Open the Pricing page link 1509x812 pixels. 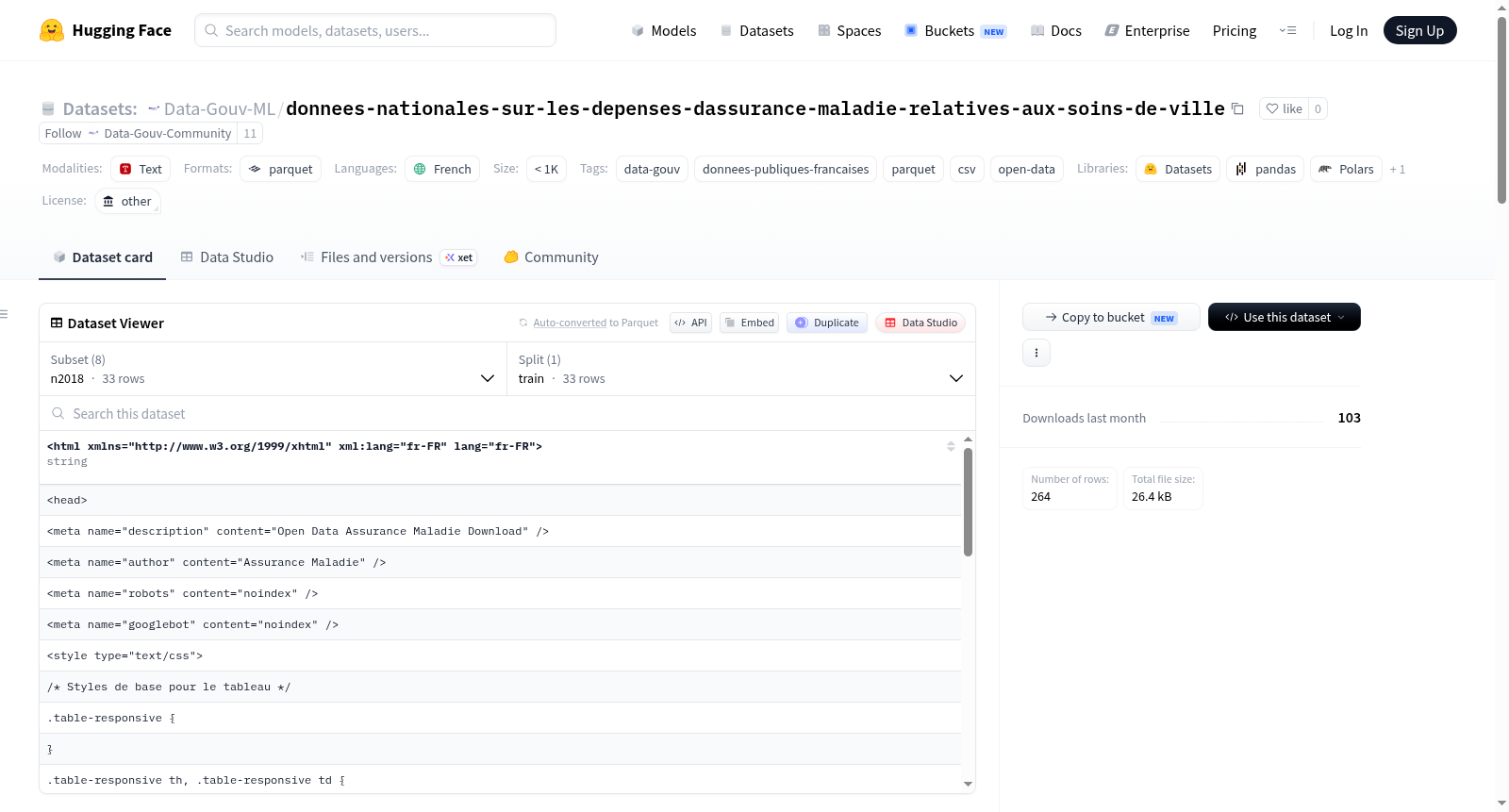[1235, 30]
